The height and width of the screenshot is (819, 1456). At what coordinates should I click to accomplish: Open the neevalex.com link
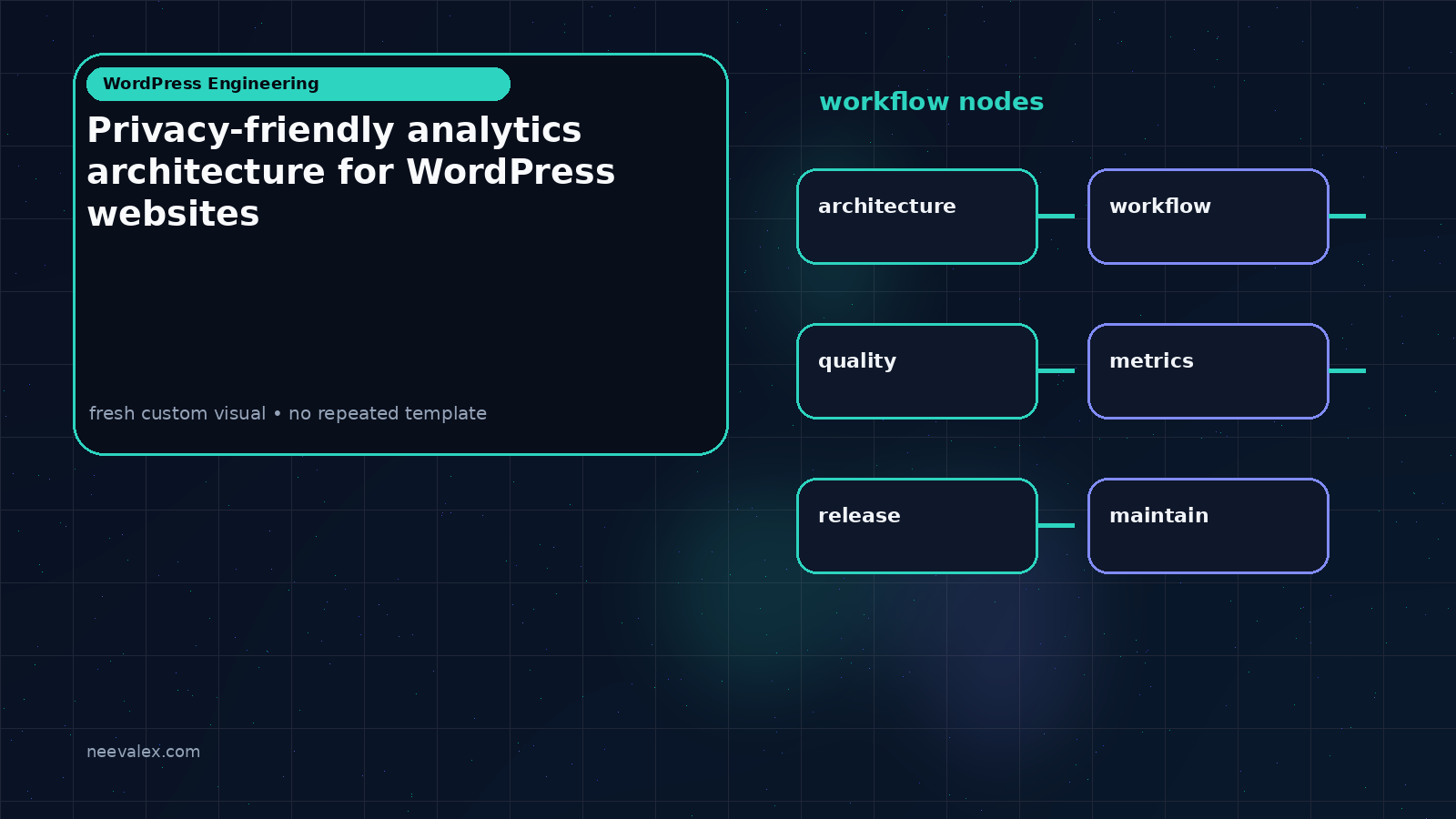tap(143, 752)
